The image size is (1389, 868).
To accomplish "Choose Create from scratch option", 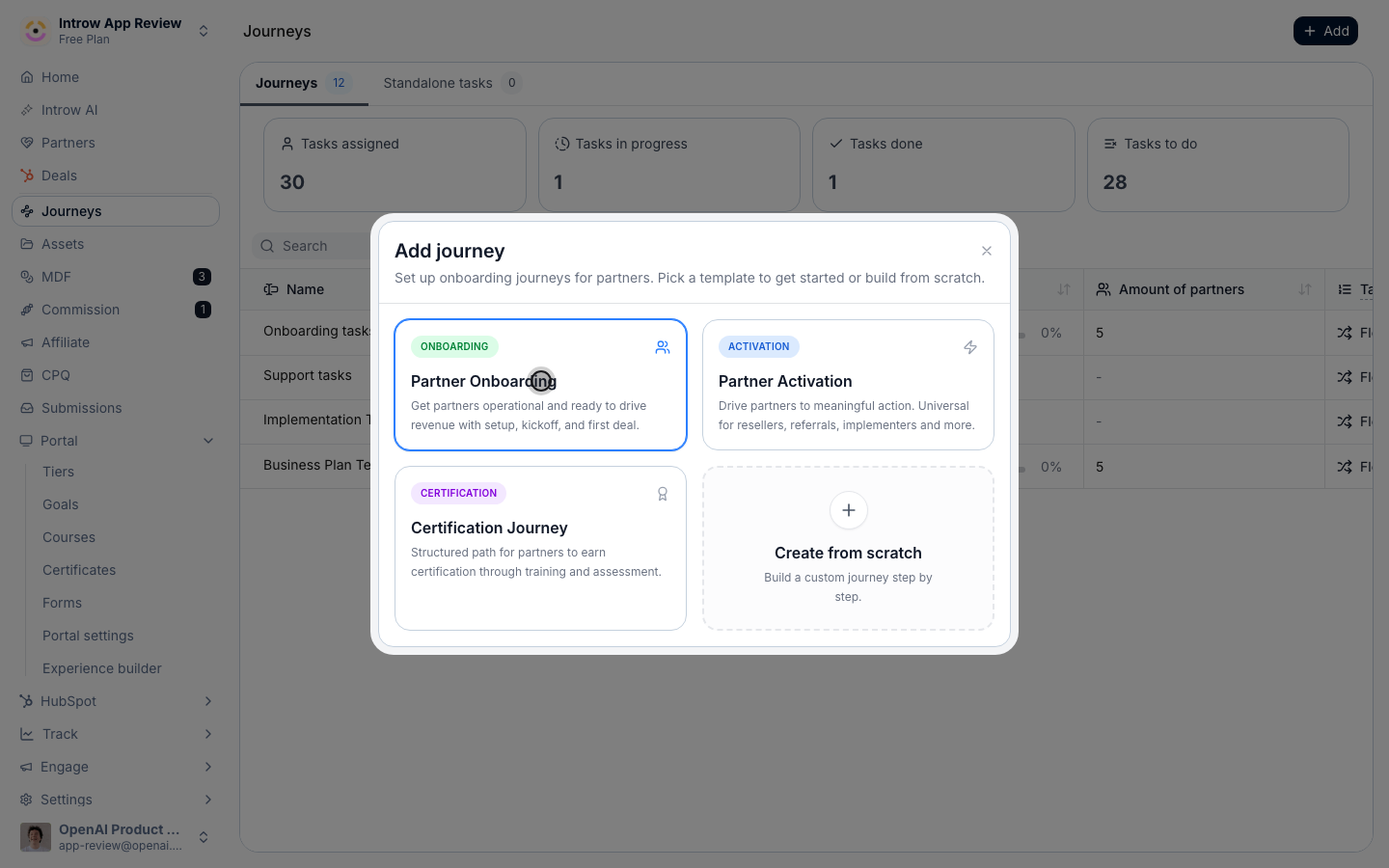I will click(x=848, y=549).
